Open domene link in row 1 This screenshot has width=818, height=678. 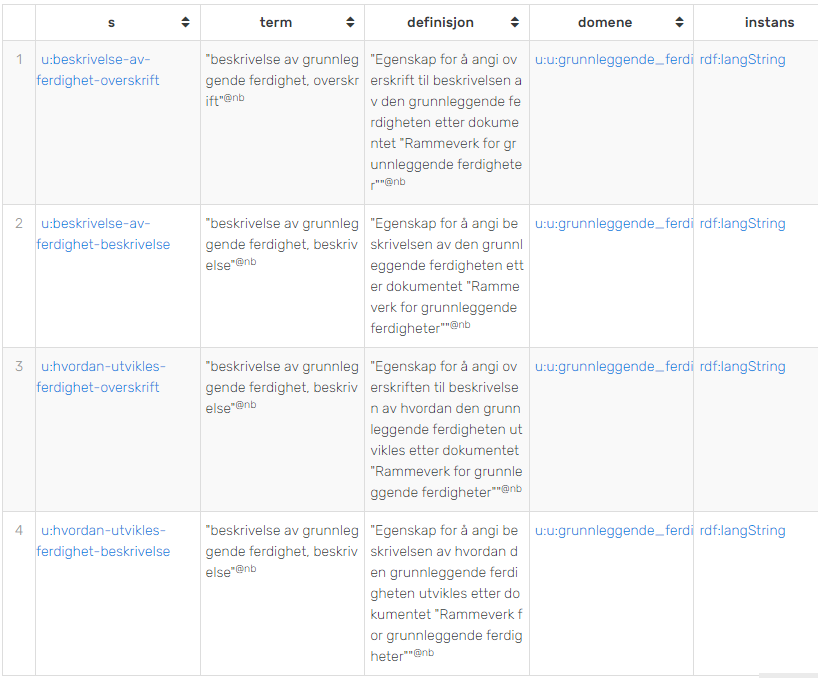point(614,59)
